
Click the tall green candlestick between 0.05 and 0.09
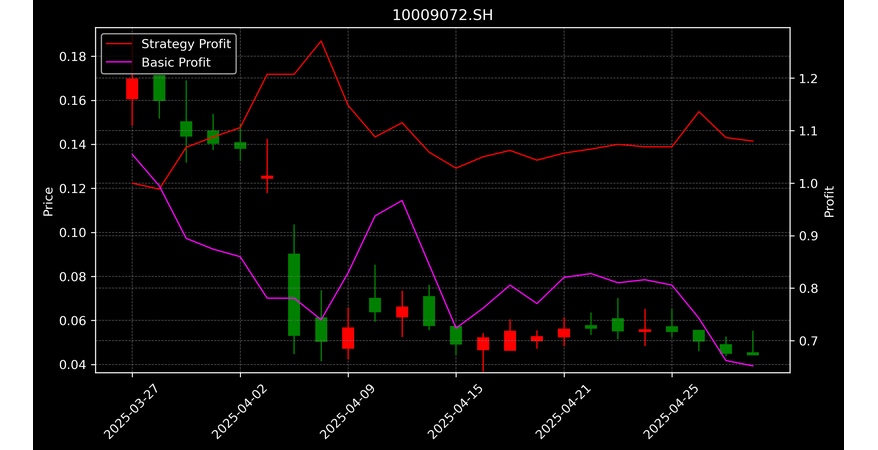click(x=294, y=294)
